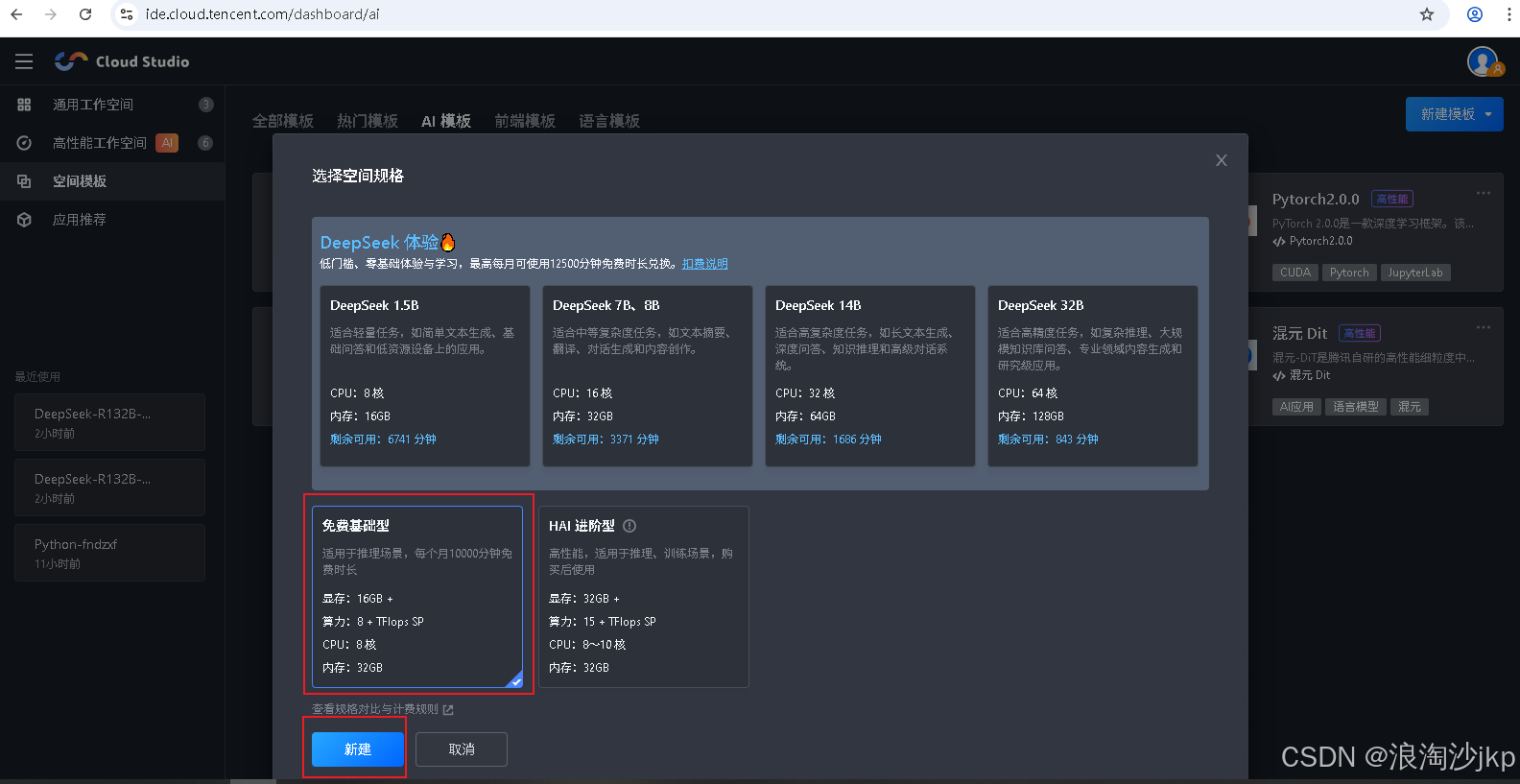Select the DeepSeek 14B spec card
1520x784 pixels.
tap(870, 376)
